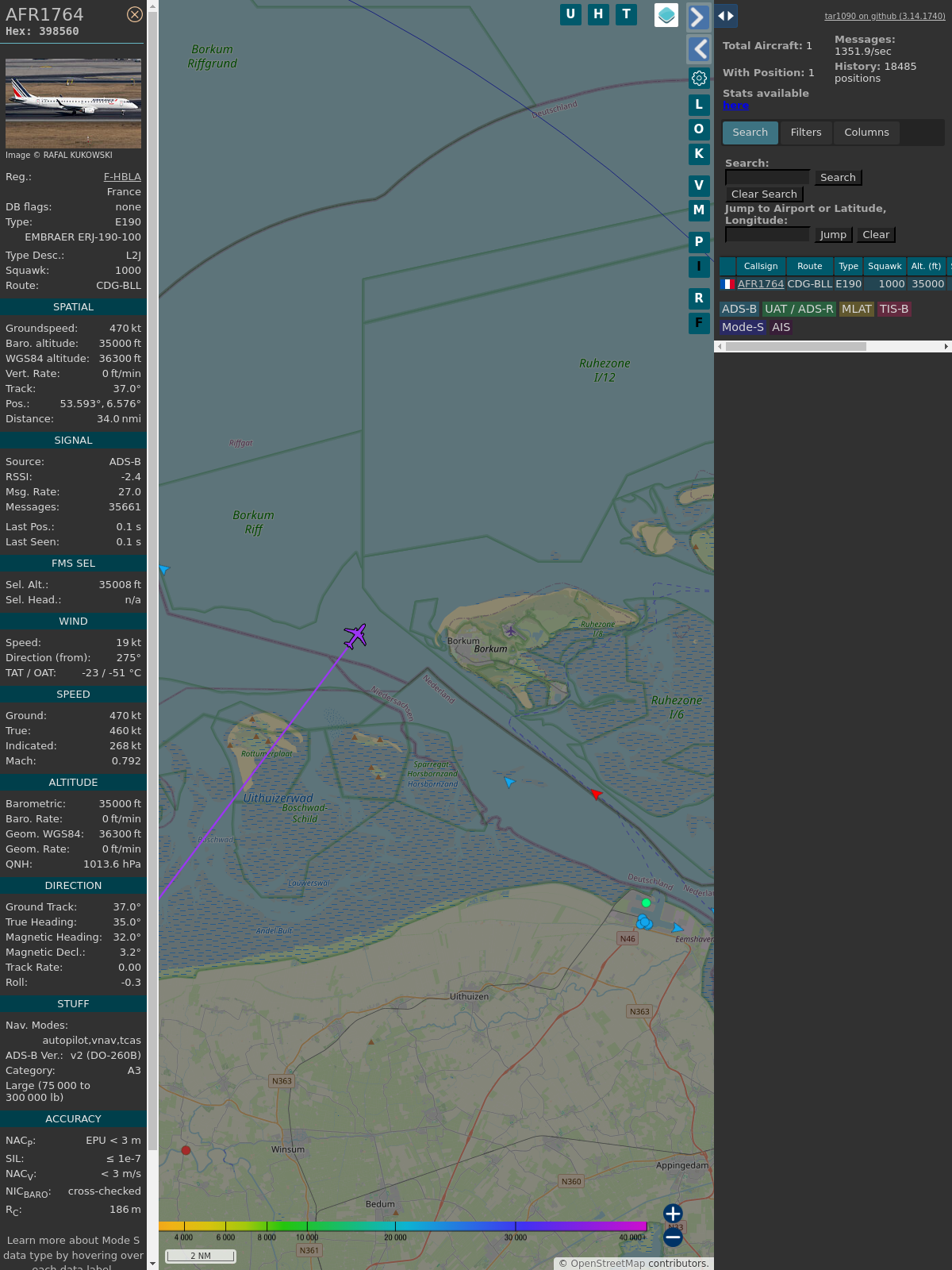
Task: Focus the Search text field
Action: coord(767,178)
